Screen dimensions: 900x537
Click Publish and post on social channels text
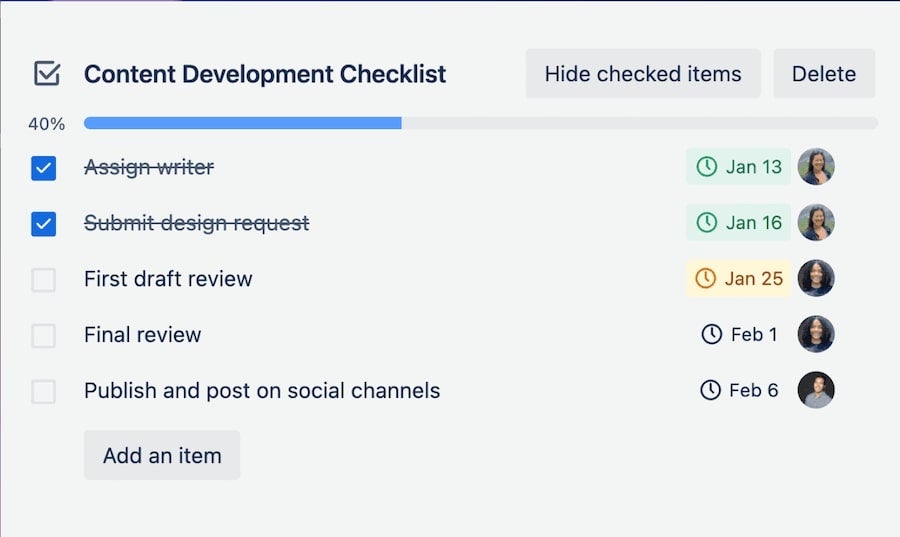(262, 391)
